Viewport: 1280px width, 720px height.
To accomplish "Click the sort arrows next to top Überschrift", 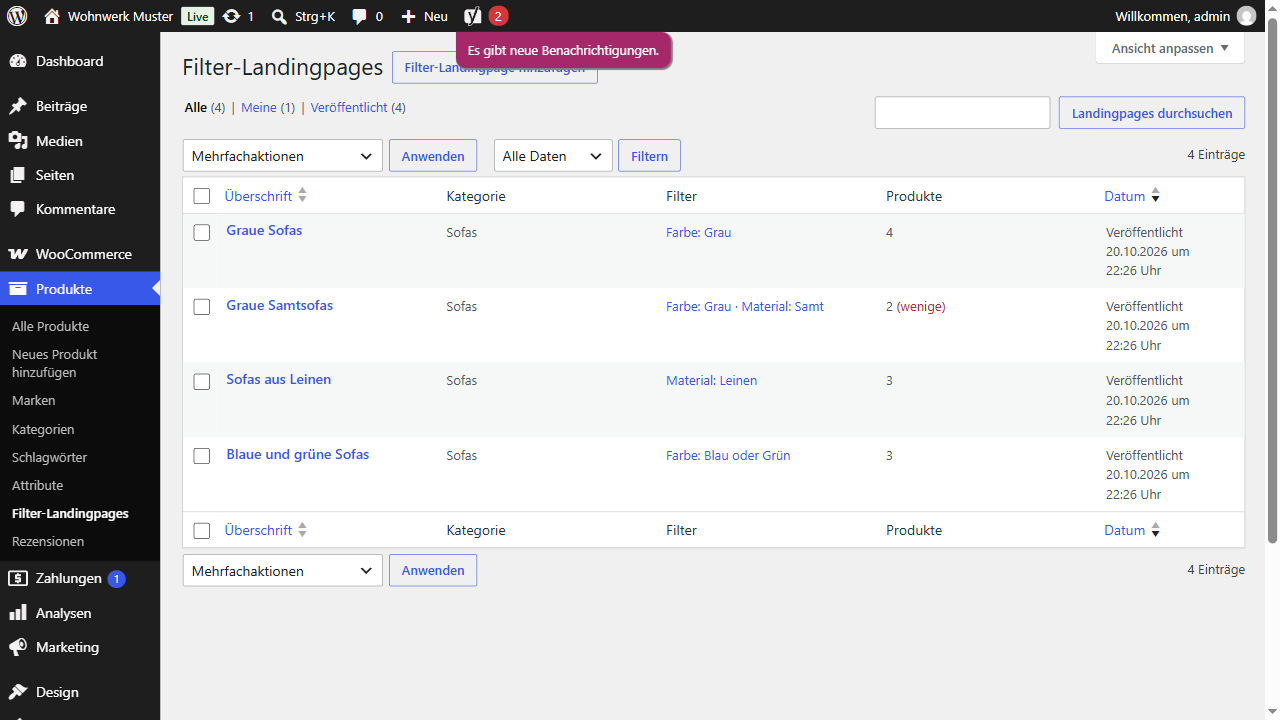I will click(303, 196).
